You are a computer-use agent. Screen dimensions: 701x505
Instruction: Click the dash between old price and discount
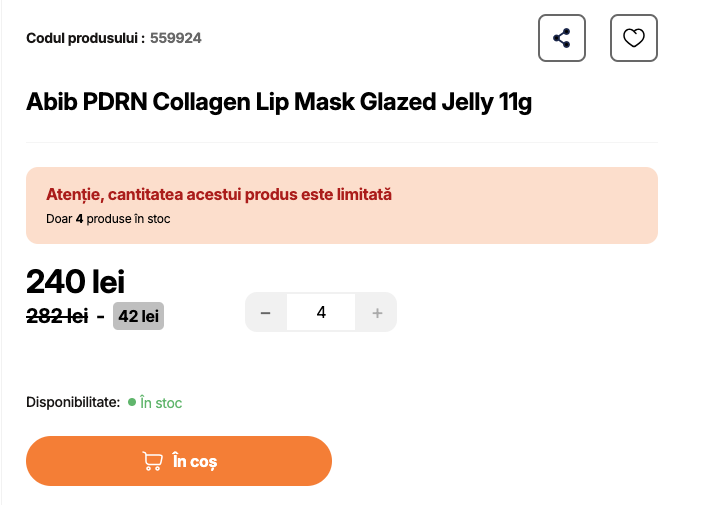coord(101,316)
